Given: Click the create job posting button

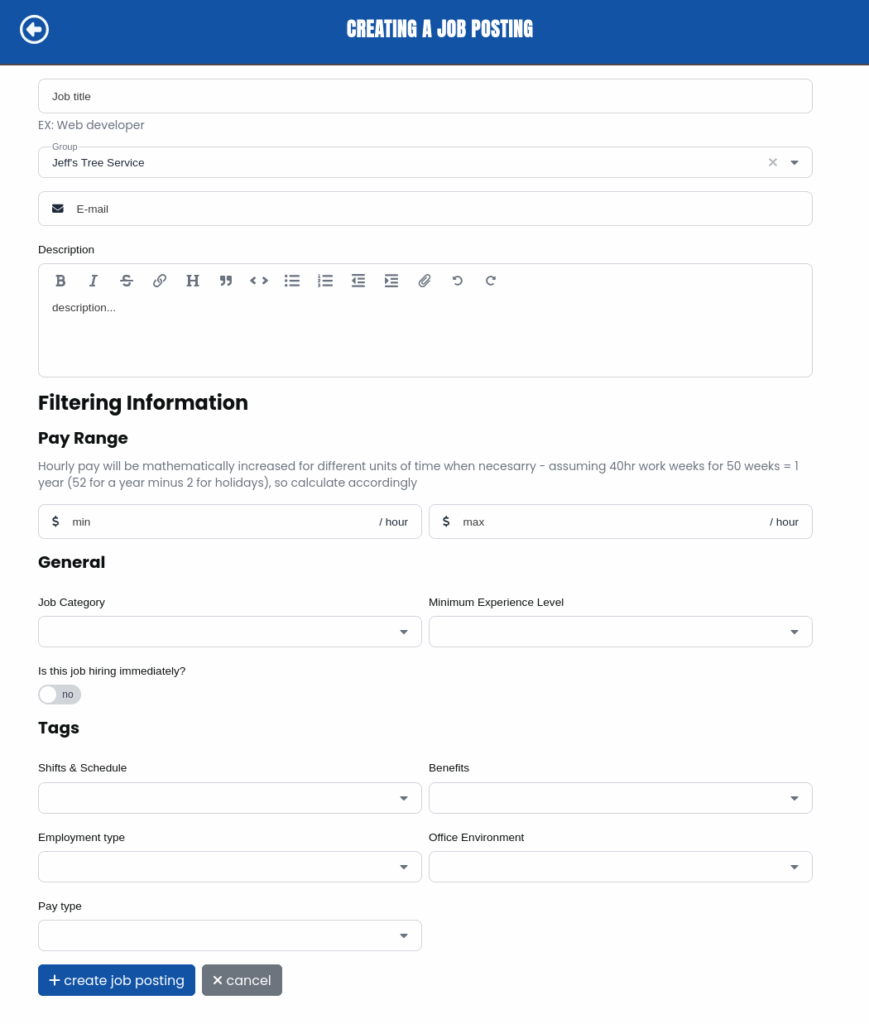Looking at the screenshot, I should pos(116,980).
